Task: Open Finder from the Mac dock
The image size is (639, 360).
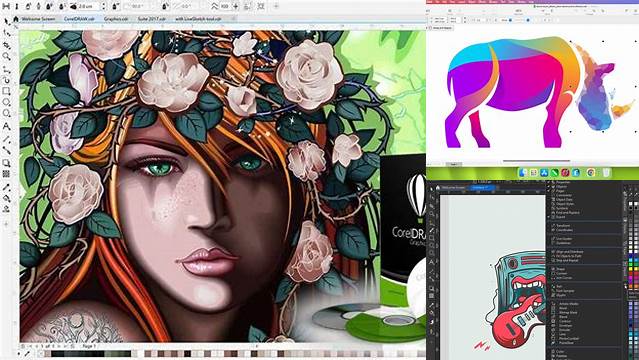Action: click(x=523, y=173)
